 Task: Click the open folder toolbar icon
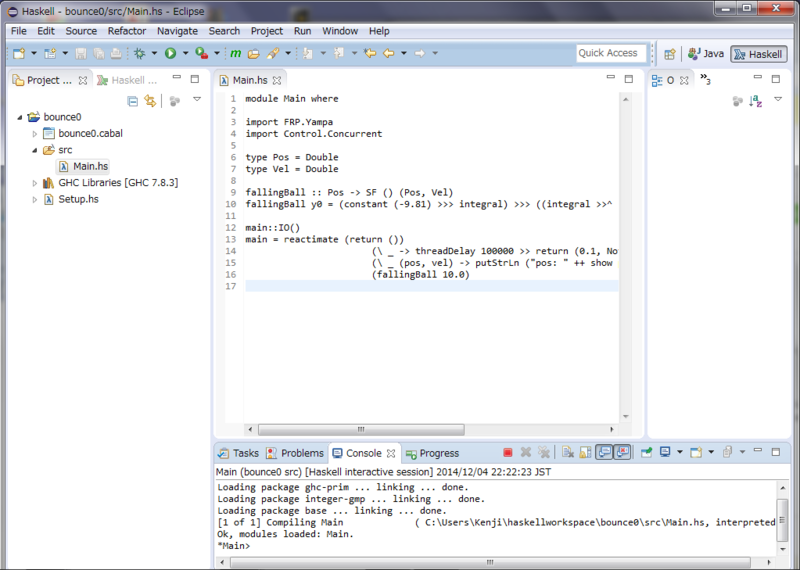[x=254, y=53]
